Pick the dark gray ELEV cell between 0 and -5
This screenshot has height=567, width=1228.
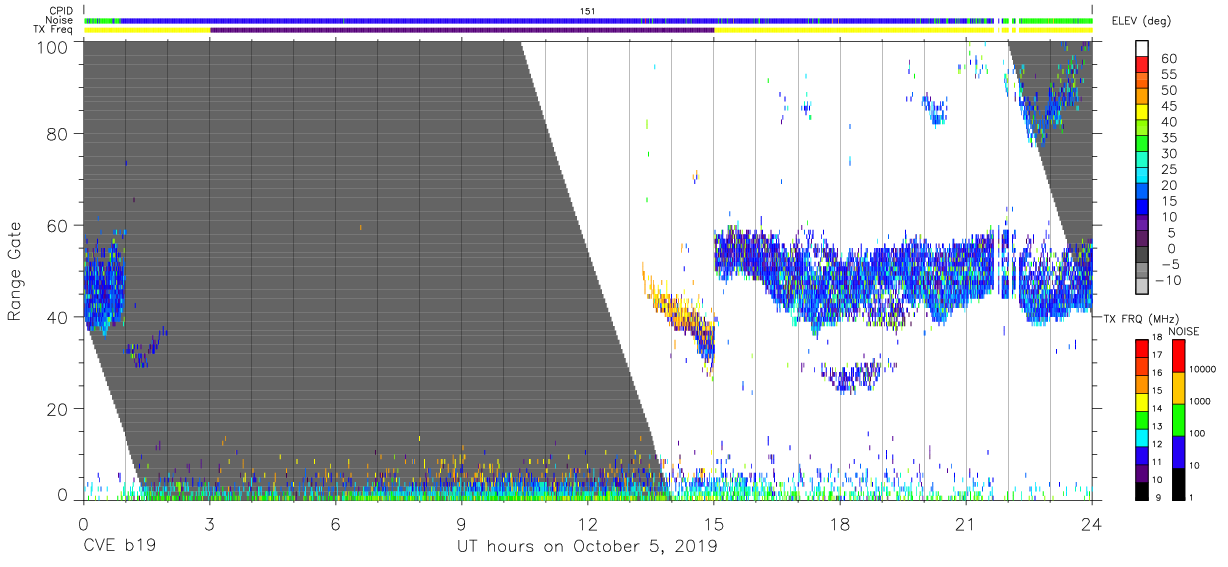coord(1144,255)
